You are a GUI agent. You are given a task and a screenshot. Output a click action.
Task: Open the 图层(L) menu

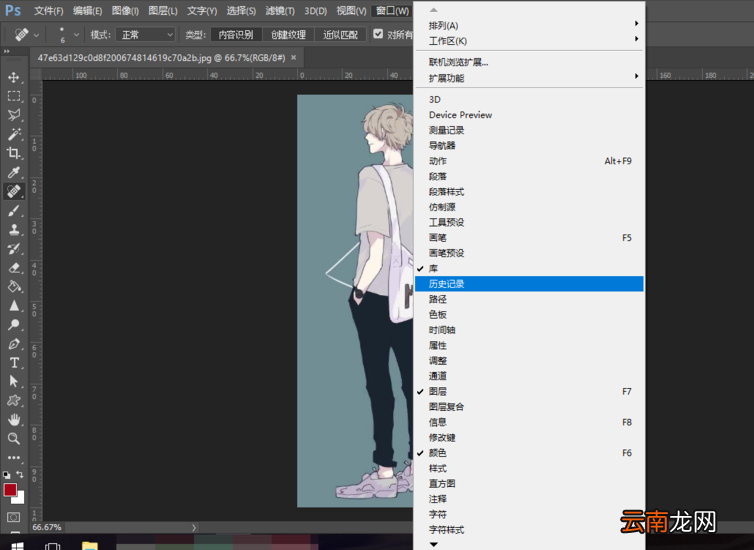[163, 11]
